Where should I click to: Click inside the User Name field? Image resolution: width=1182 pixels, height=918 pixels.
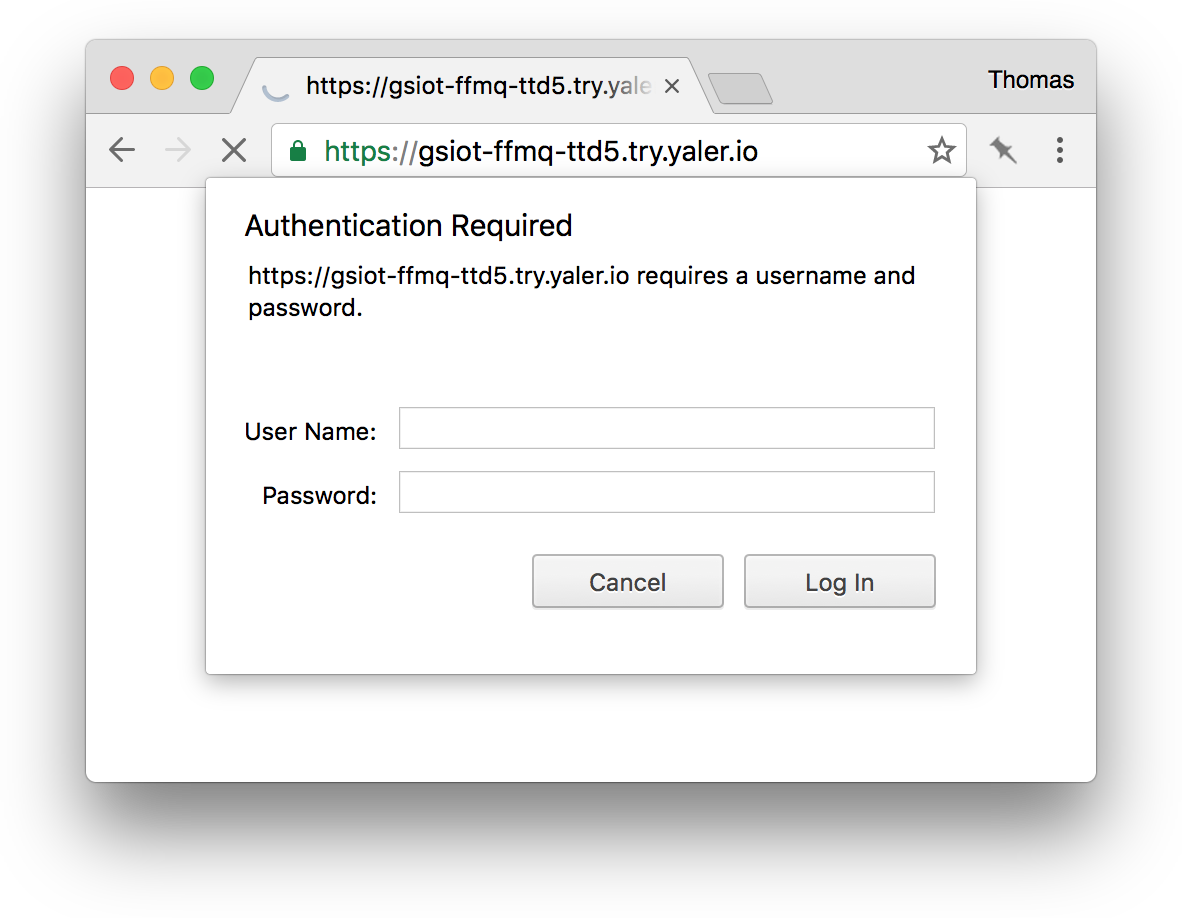(666, 427)
